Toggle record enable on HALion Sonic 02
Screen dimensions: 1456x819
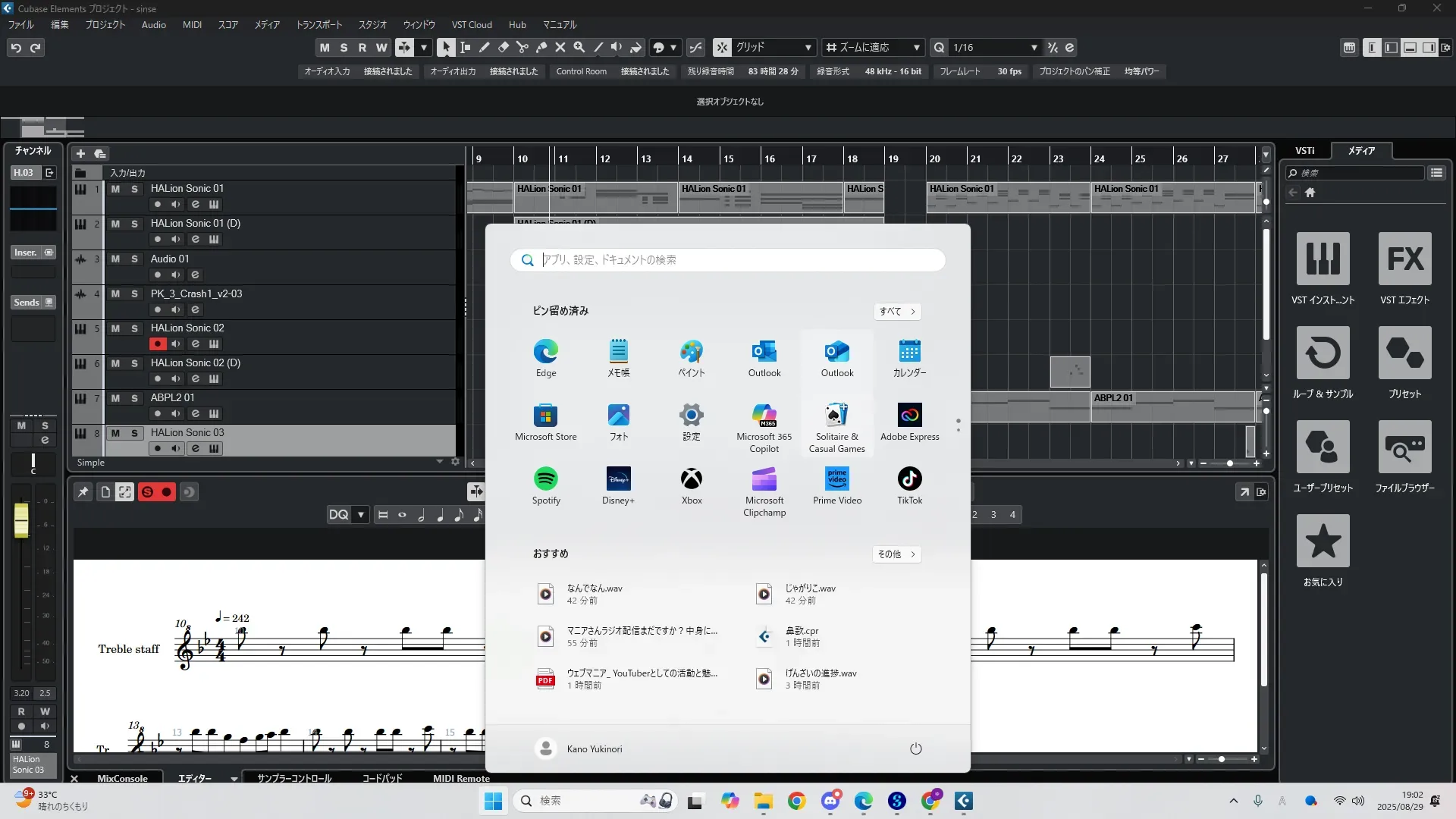[x=157, y=344]
